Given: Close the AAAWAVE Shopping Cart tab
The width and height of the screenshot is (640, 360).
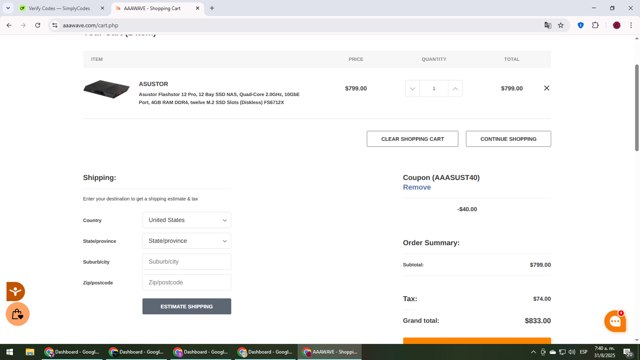Looking at the screenshot, I should [198, 8].
